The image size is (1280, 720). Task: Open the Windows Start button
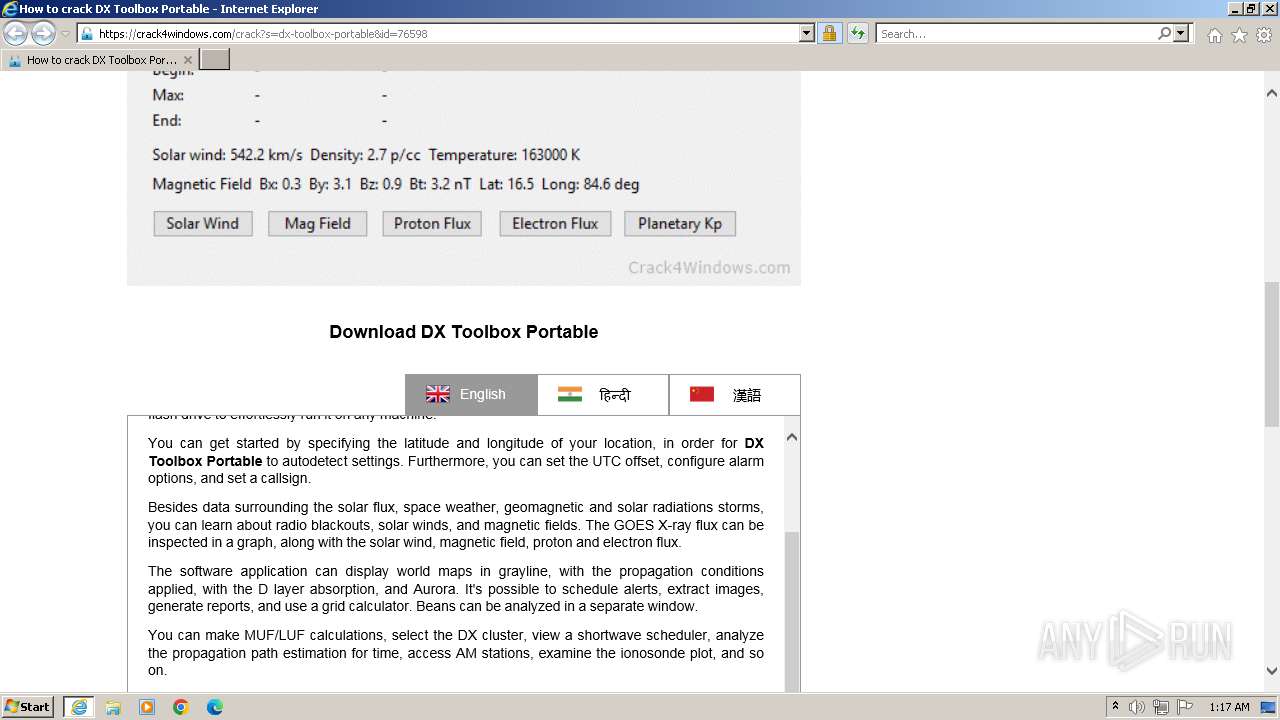pos(28,707)
